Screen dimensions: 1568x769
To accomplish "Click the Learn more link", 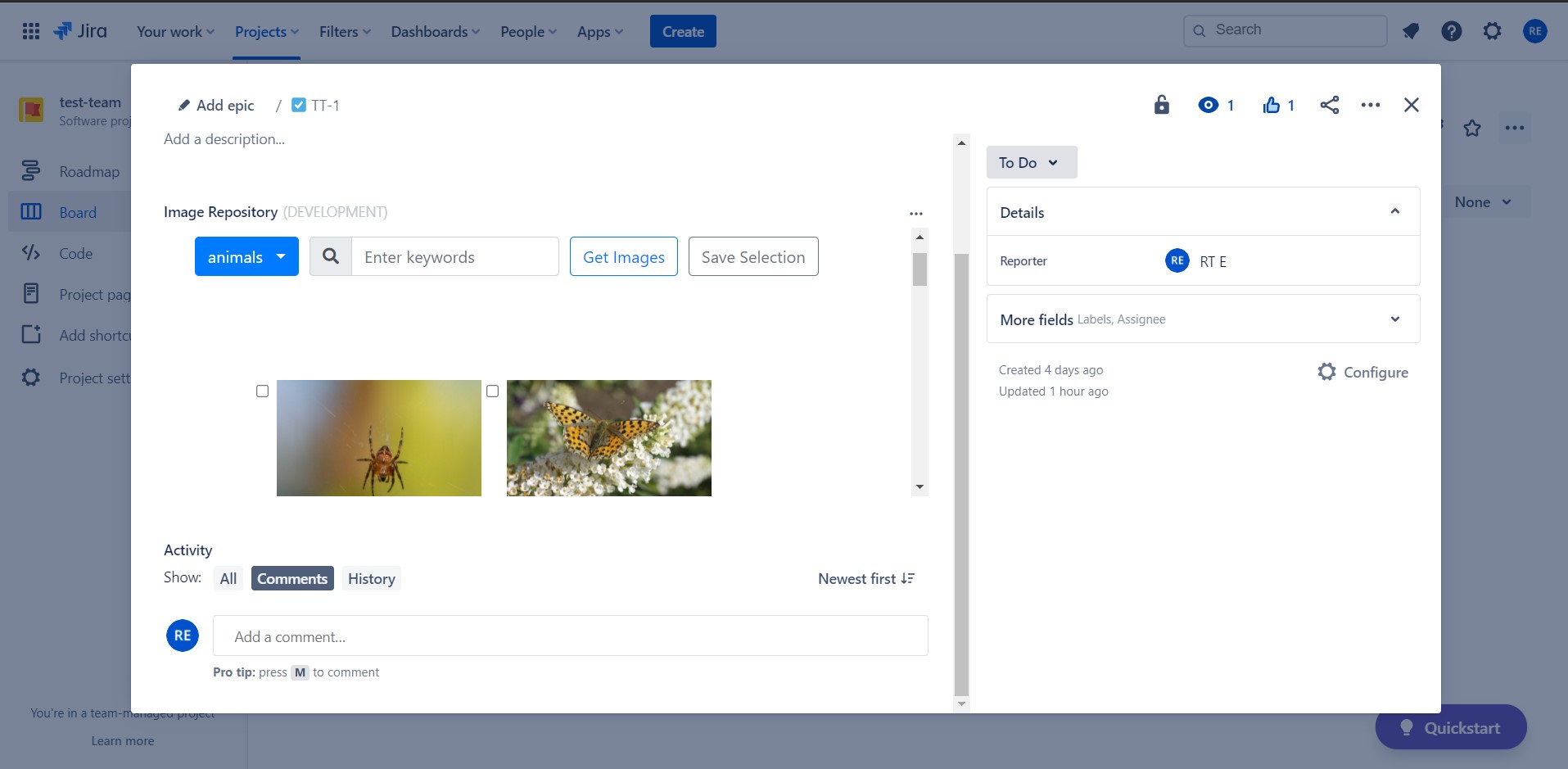I will point(123,740).
